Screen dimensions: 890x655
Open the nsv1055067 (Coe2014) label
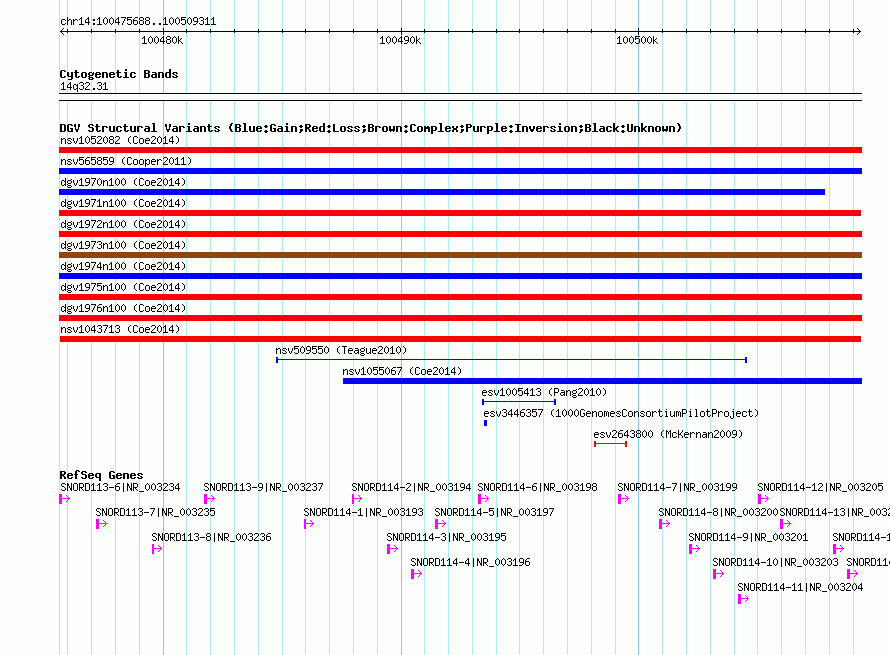402,371
